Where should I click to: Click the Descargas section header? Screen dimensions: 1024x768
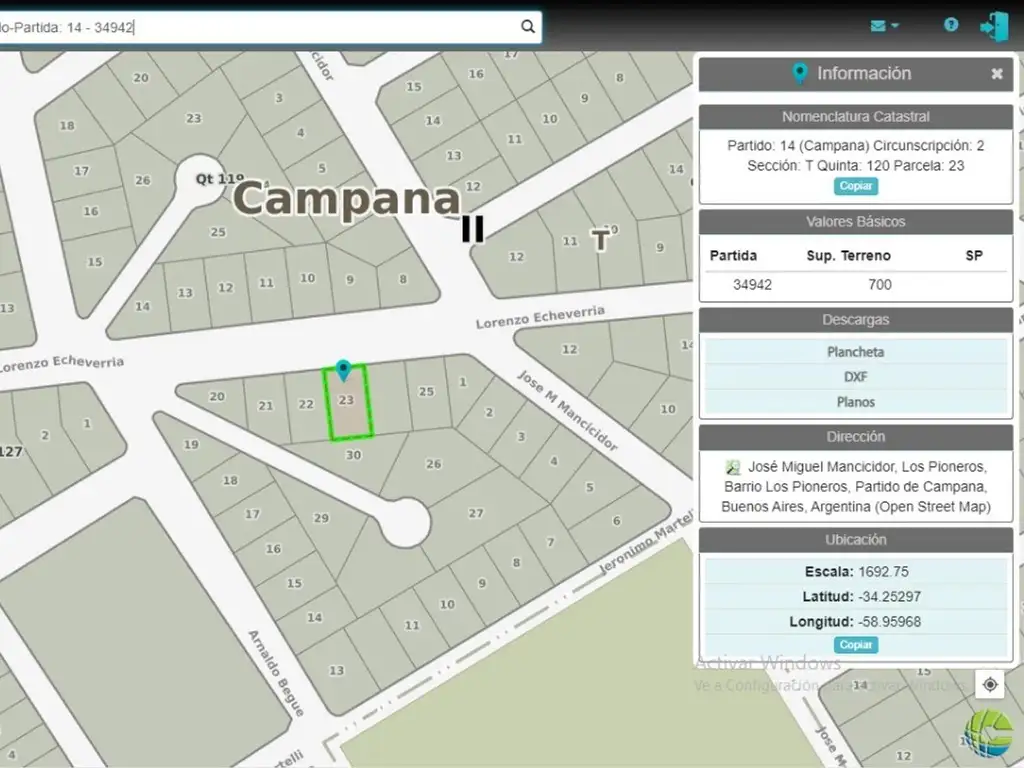(x=855, y=320)
